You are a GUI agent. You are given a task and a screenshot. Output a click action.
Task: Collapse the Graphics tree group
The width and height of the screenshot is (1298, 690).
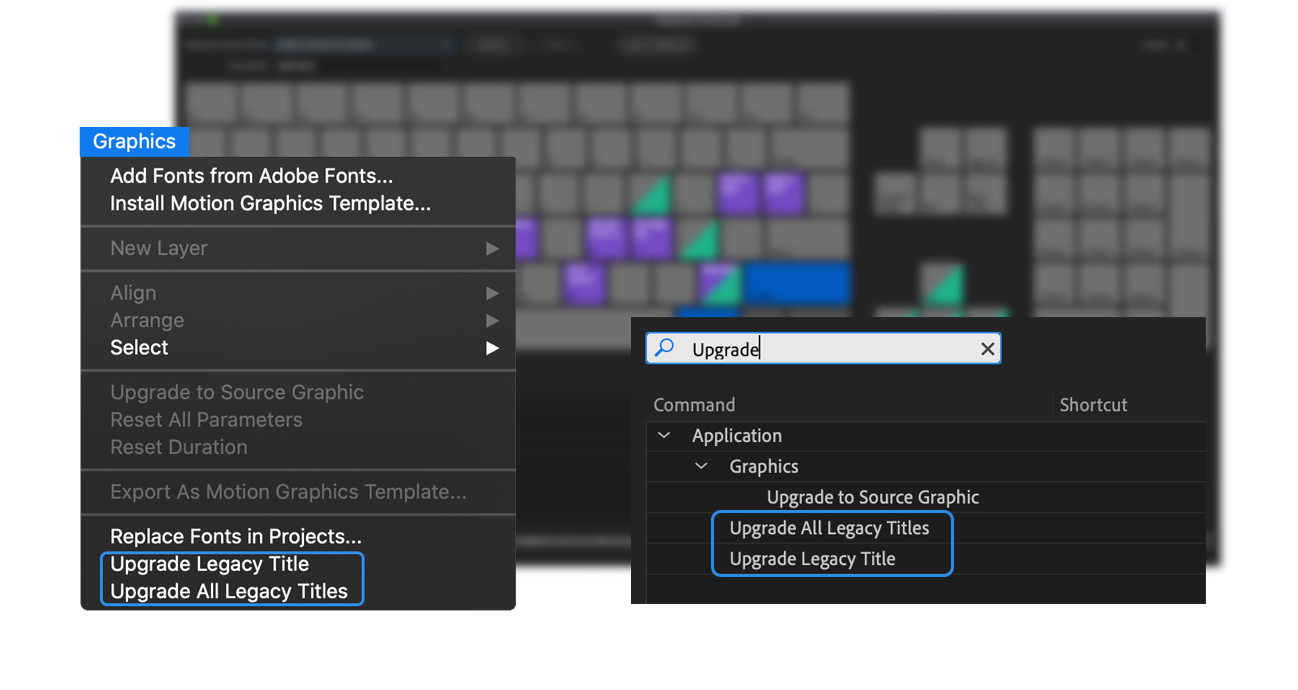701,467
